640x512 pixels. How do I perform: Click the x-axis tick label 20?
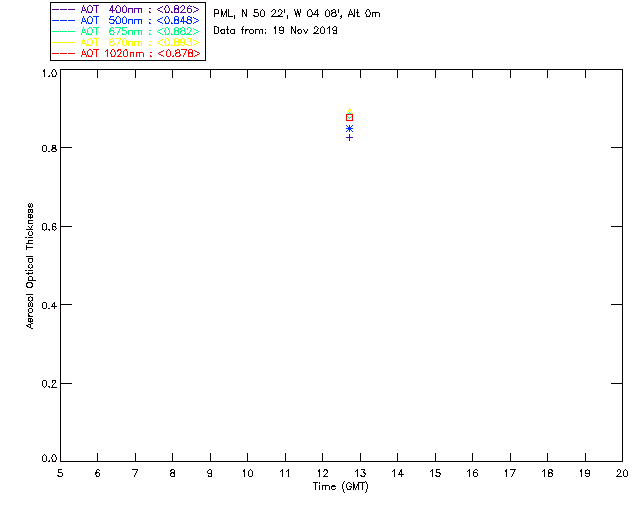(622, 473)
